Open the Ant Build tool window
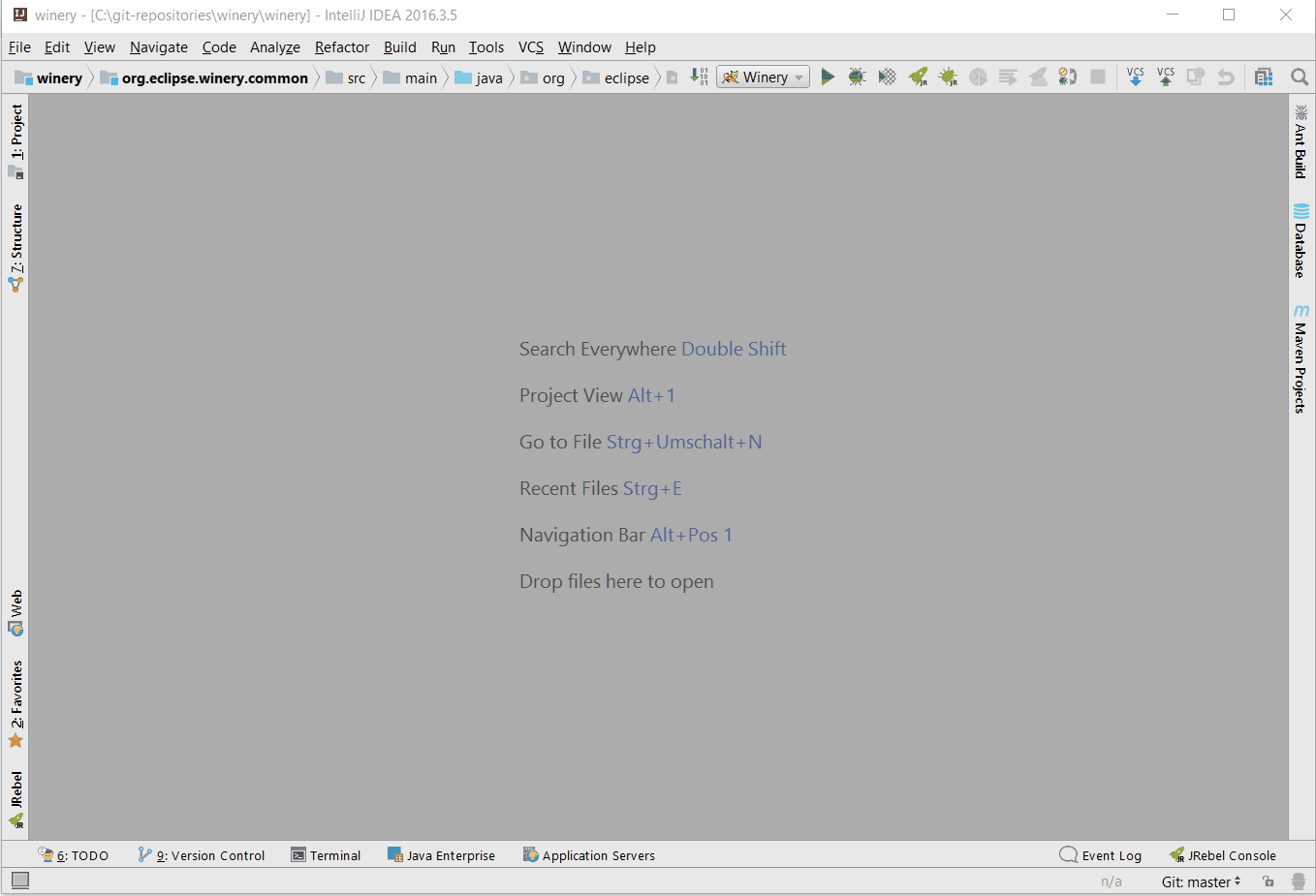1316x896 pixels. pyautogui.click(x=1300, y=141)
